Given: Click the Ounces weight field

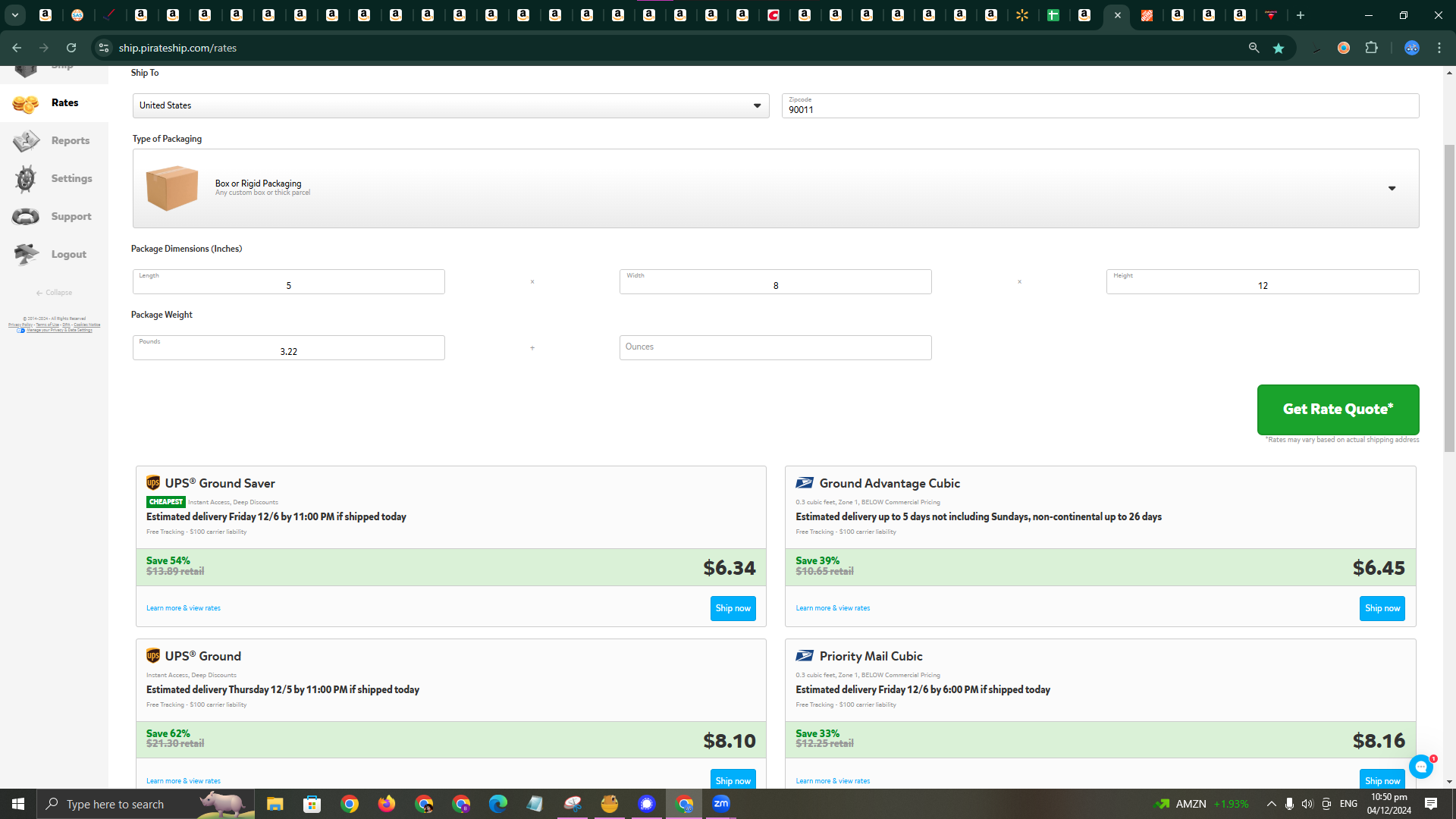Looking at the screenshot, I should pos(776,347).
